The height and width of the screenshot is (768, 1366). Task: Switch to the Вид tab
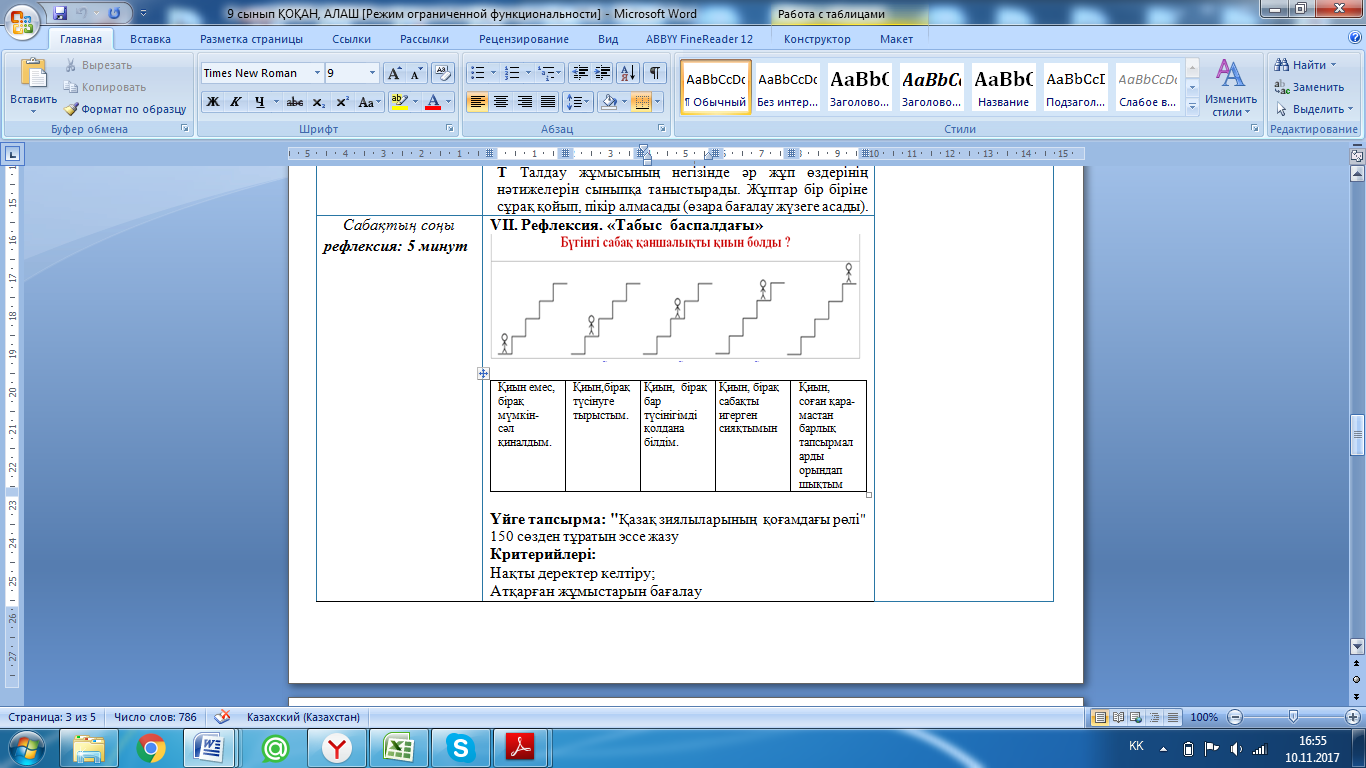608,39
